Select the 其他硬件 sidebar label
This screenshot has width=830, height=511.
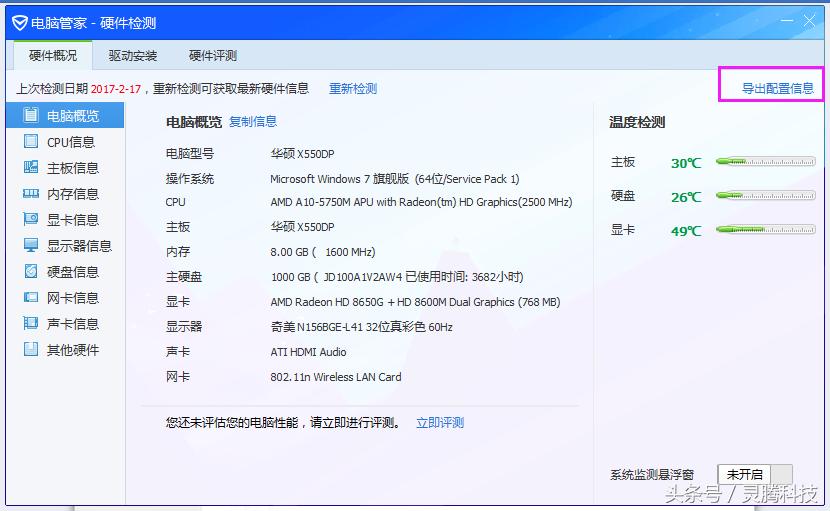pyautogui.click(x=73, y=349)
